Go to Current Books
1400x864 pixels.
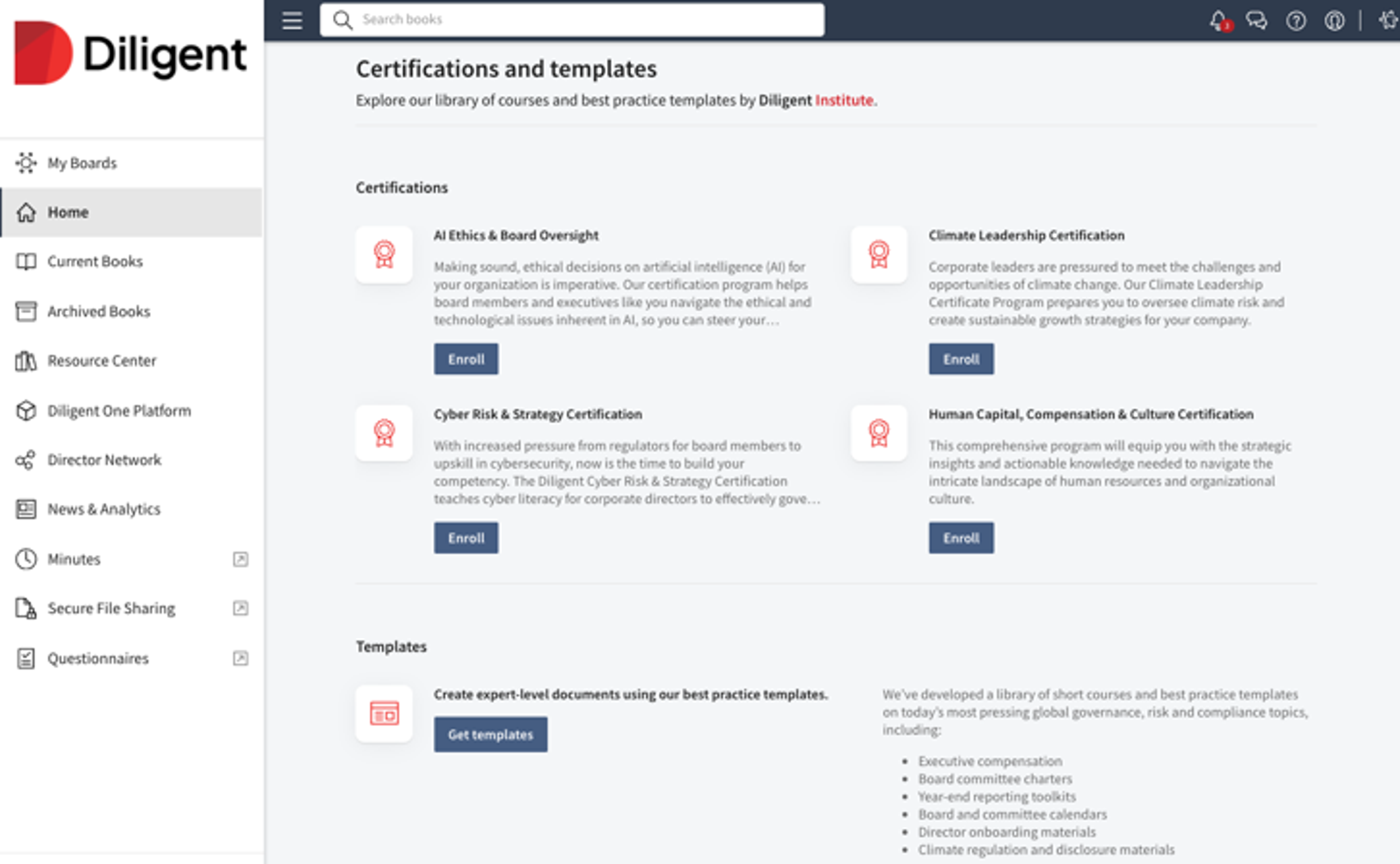pos(131,262)
